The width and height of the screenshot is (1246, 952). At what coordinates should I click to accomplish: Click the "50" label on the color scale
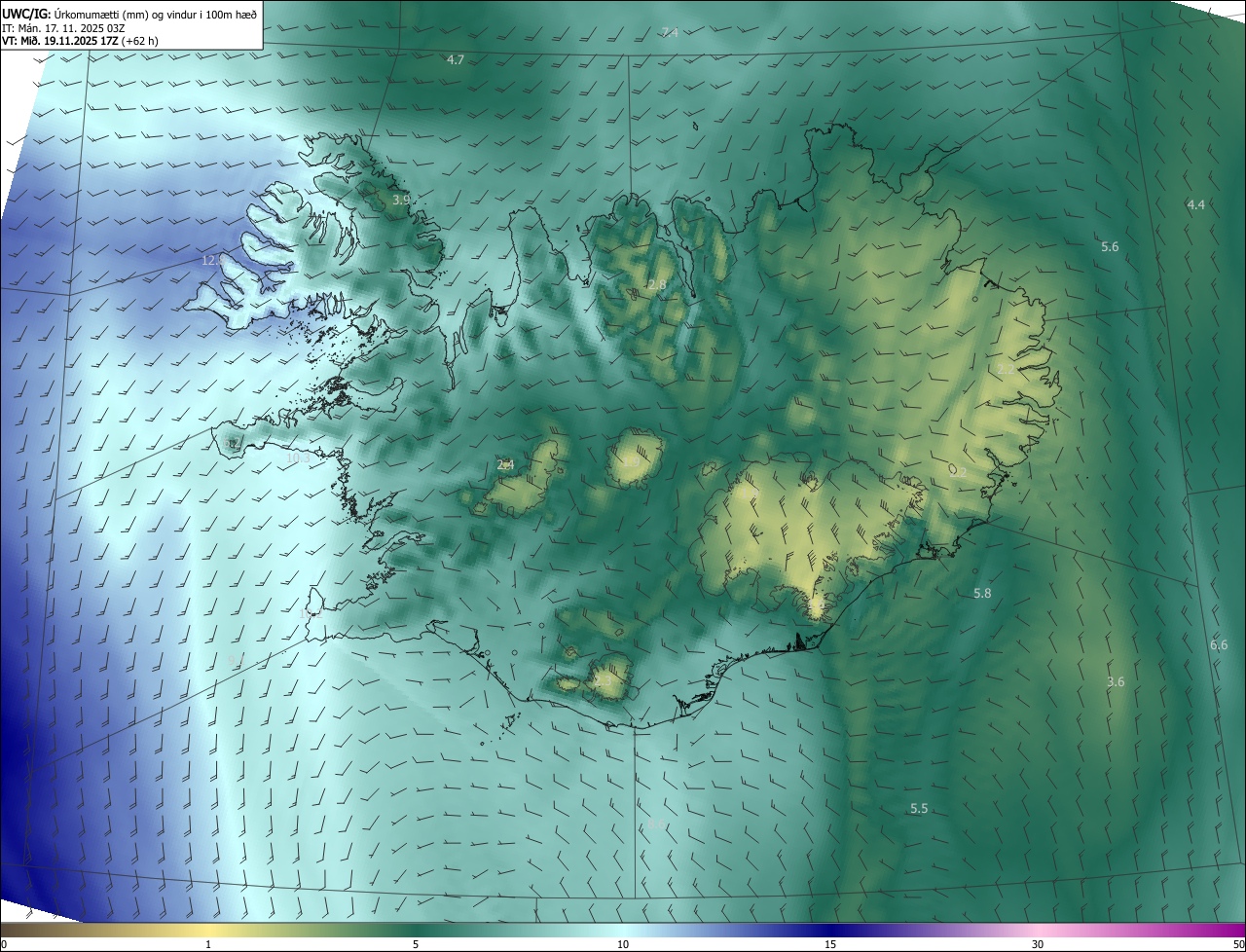click(1238, 944)
